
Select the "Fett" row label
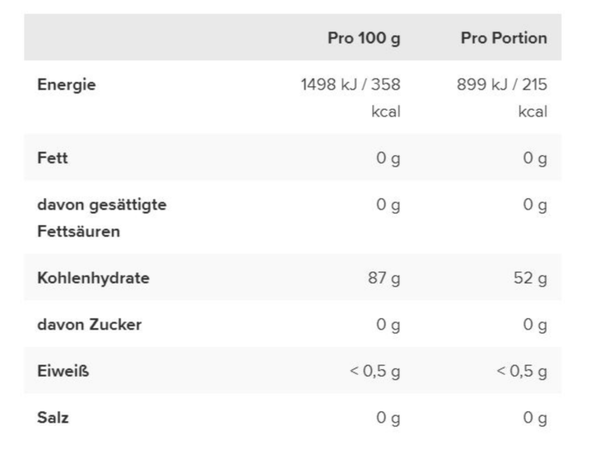pos(52,158)
